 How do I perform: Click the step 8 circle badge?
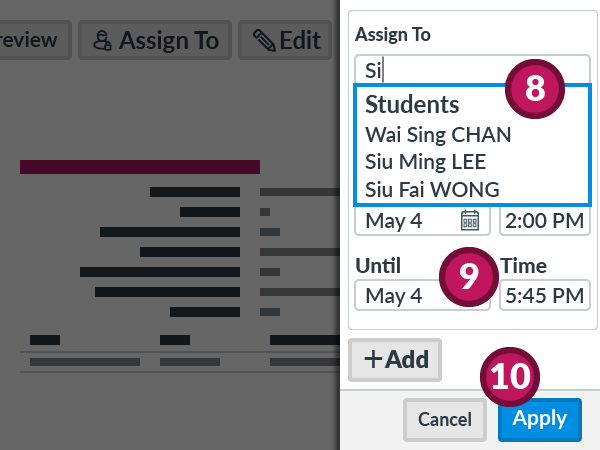pyautogui.click(x=535, y=89)
